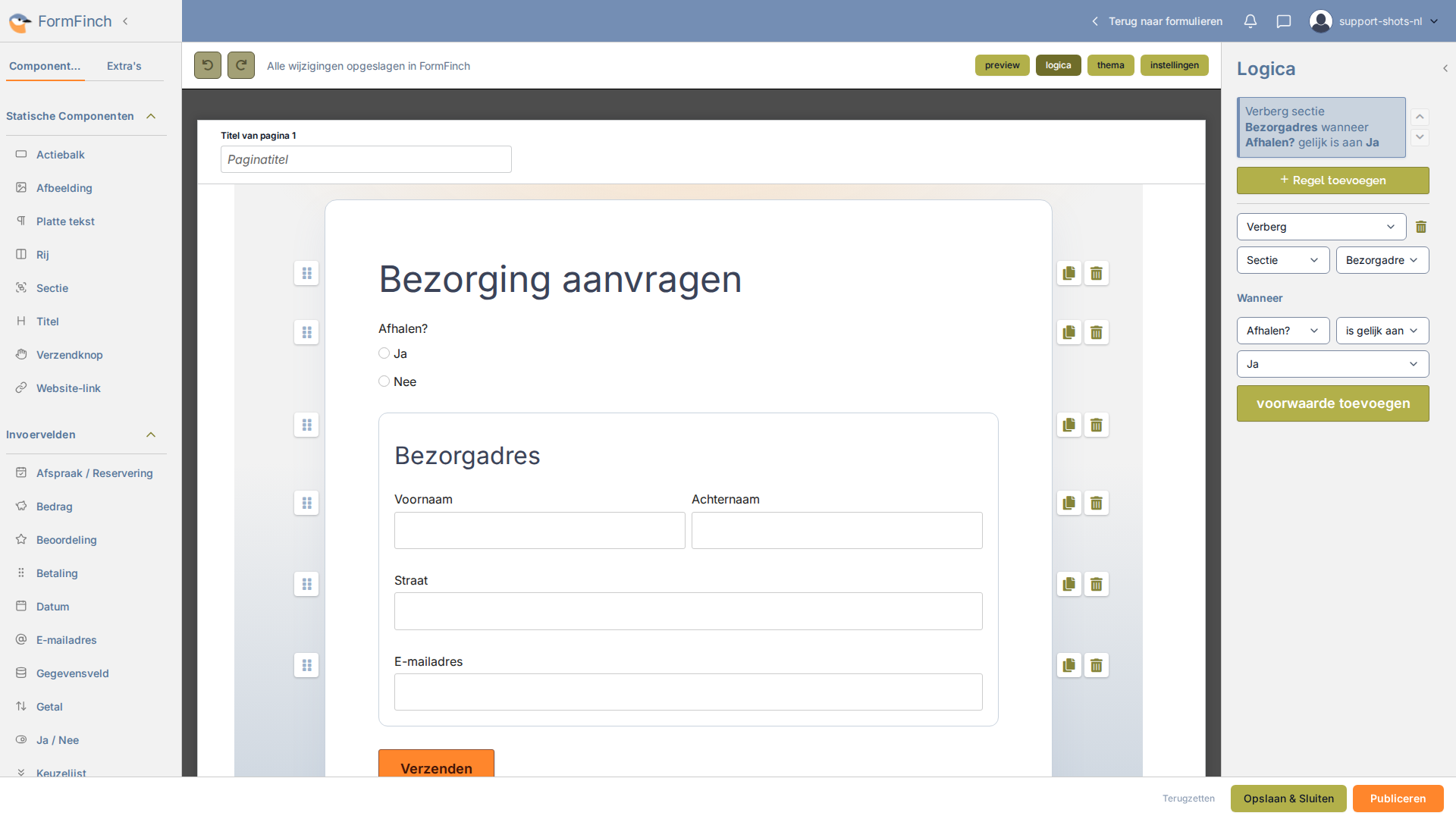Open the Ja value dropdown

coord(1332,364)
